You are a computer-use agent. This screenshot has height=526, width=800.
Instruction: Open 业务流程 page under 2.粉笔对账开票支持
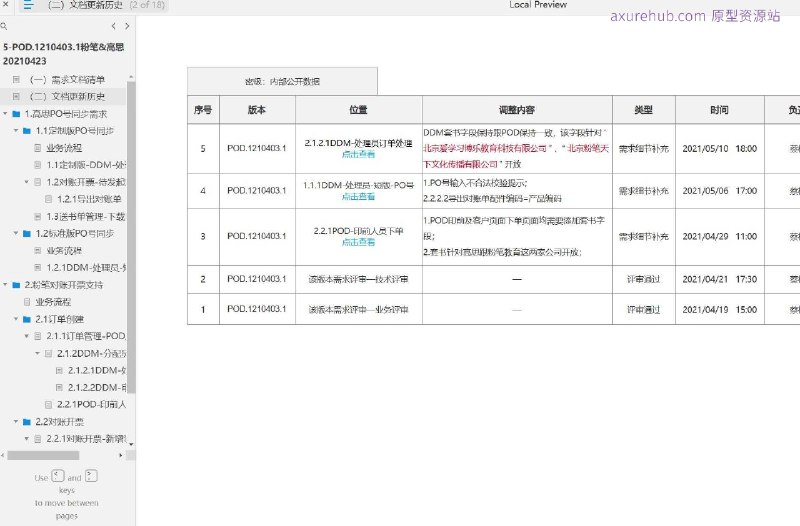pyautogui.click(x=53, y=302)
